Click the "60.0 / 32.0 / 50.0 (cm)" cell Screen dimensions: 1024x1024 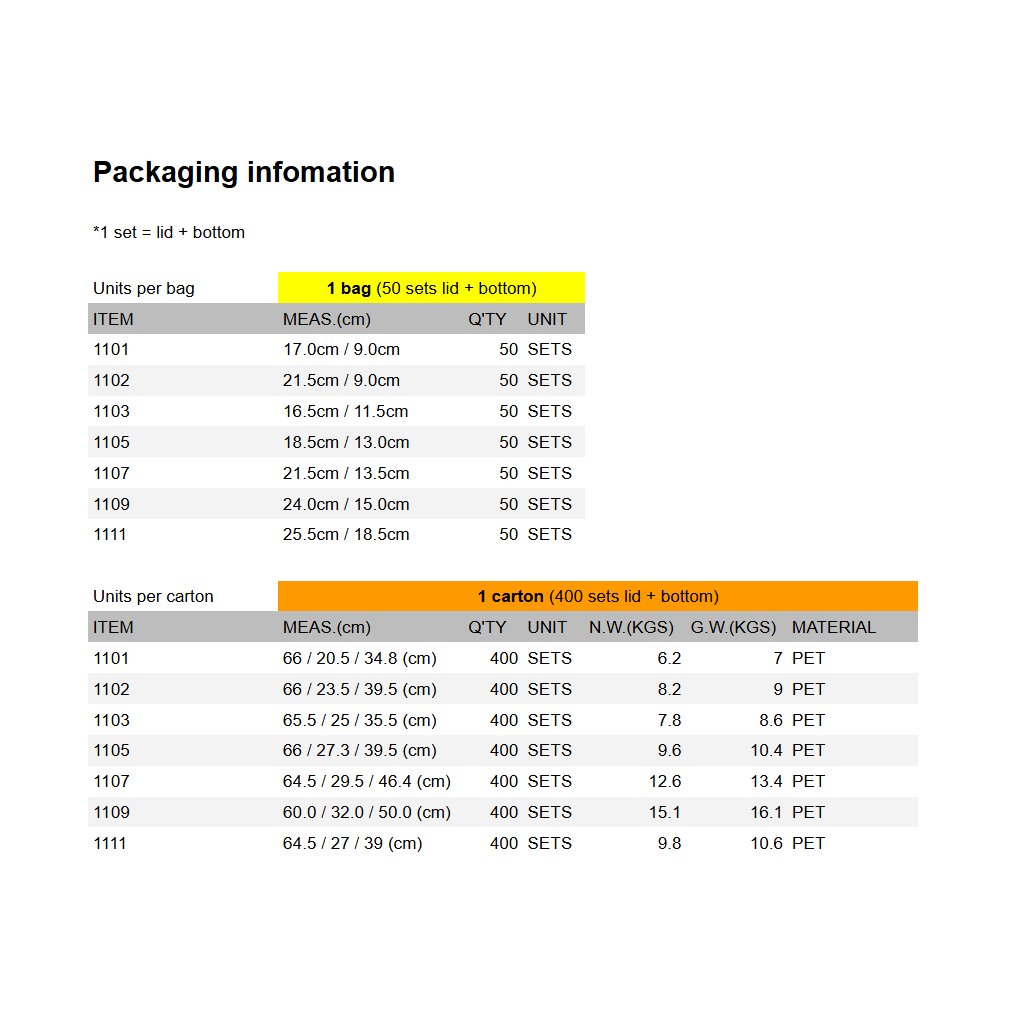366,812
